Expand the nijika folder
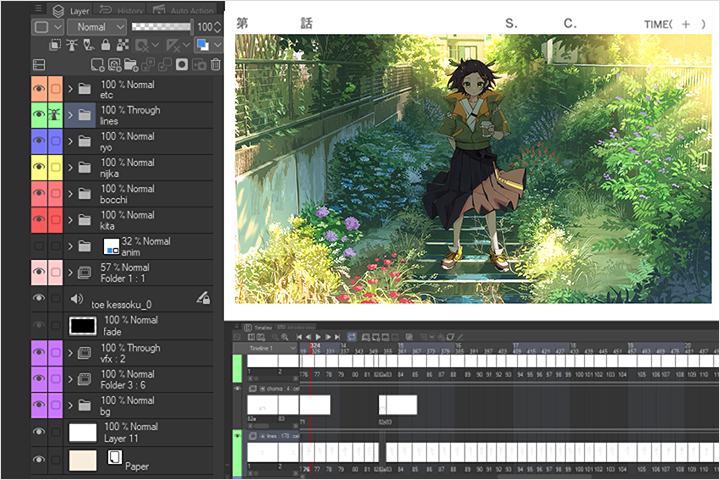Screen dimensions: 720x480 (70, 167)
